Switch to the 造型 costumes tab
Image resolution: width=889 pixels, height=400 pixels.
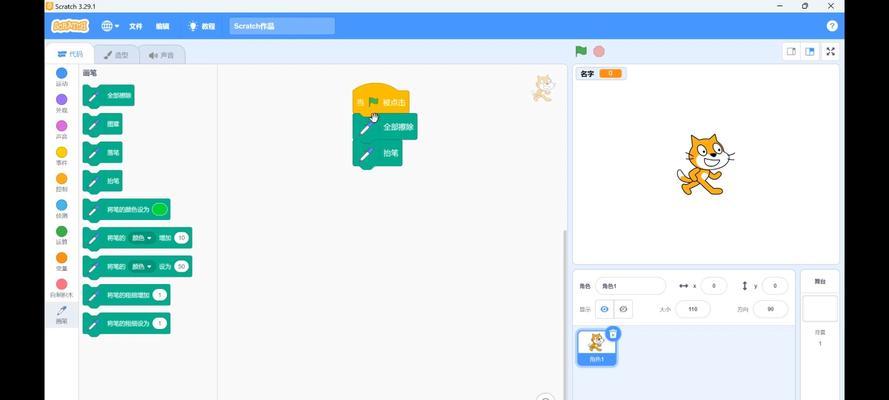[116, 55]
